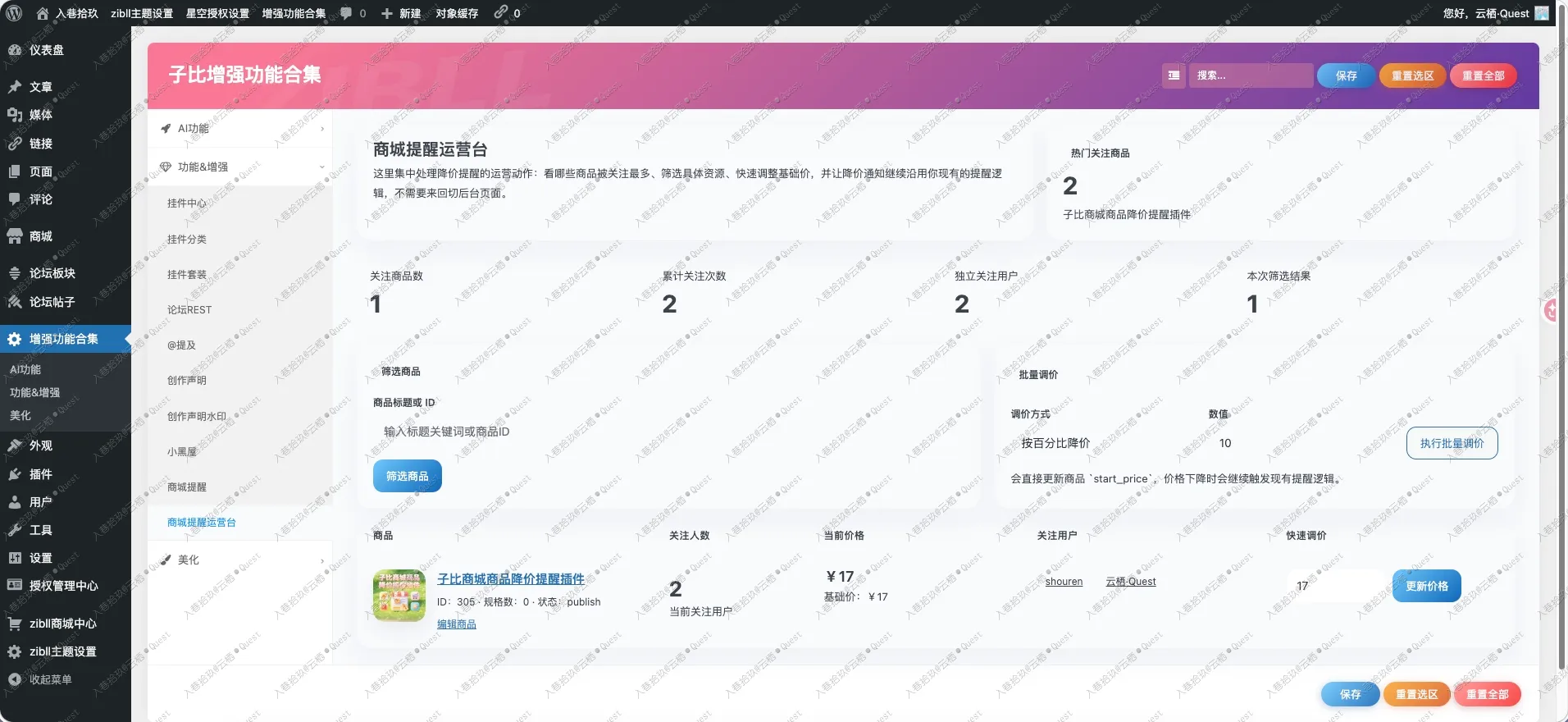
Task: Open 工具 tools wrench icon
Action: pos(15,530)
